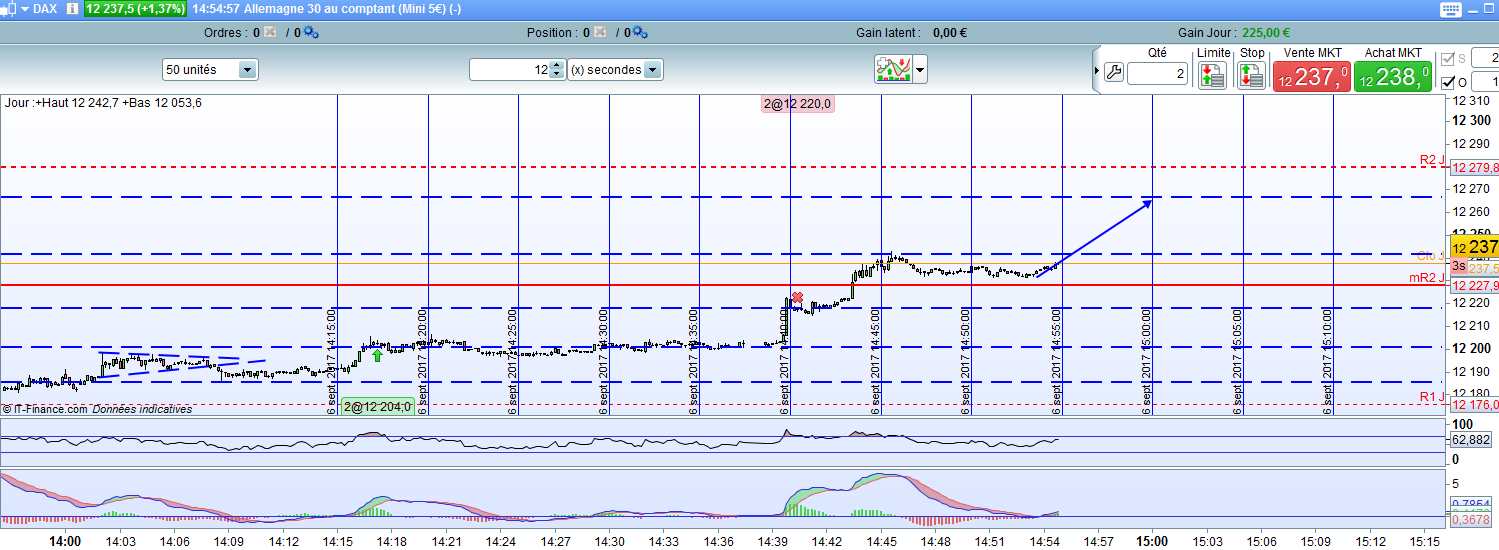Click the Gain latent 0,00 € value
The height and width of the screenshot is (550, 1499).
click(x=950, y=33)
